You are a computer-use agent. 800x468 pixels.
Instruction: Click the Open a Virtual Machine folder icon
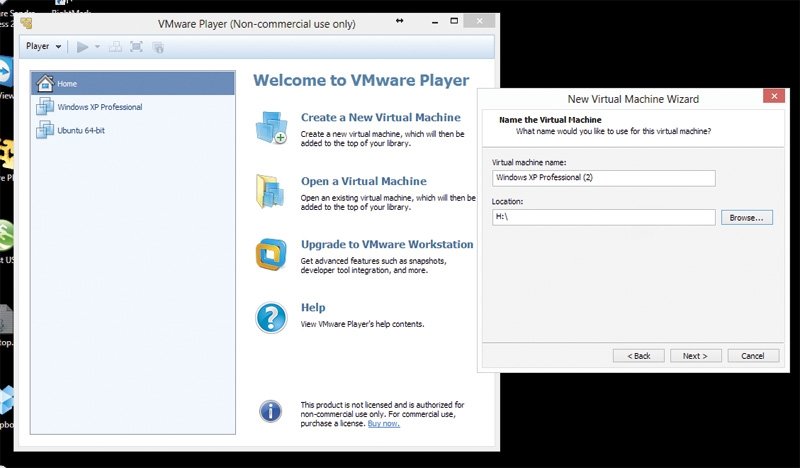[x=270, y=191]
